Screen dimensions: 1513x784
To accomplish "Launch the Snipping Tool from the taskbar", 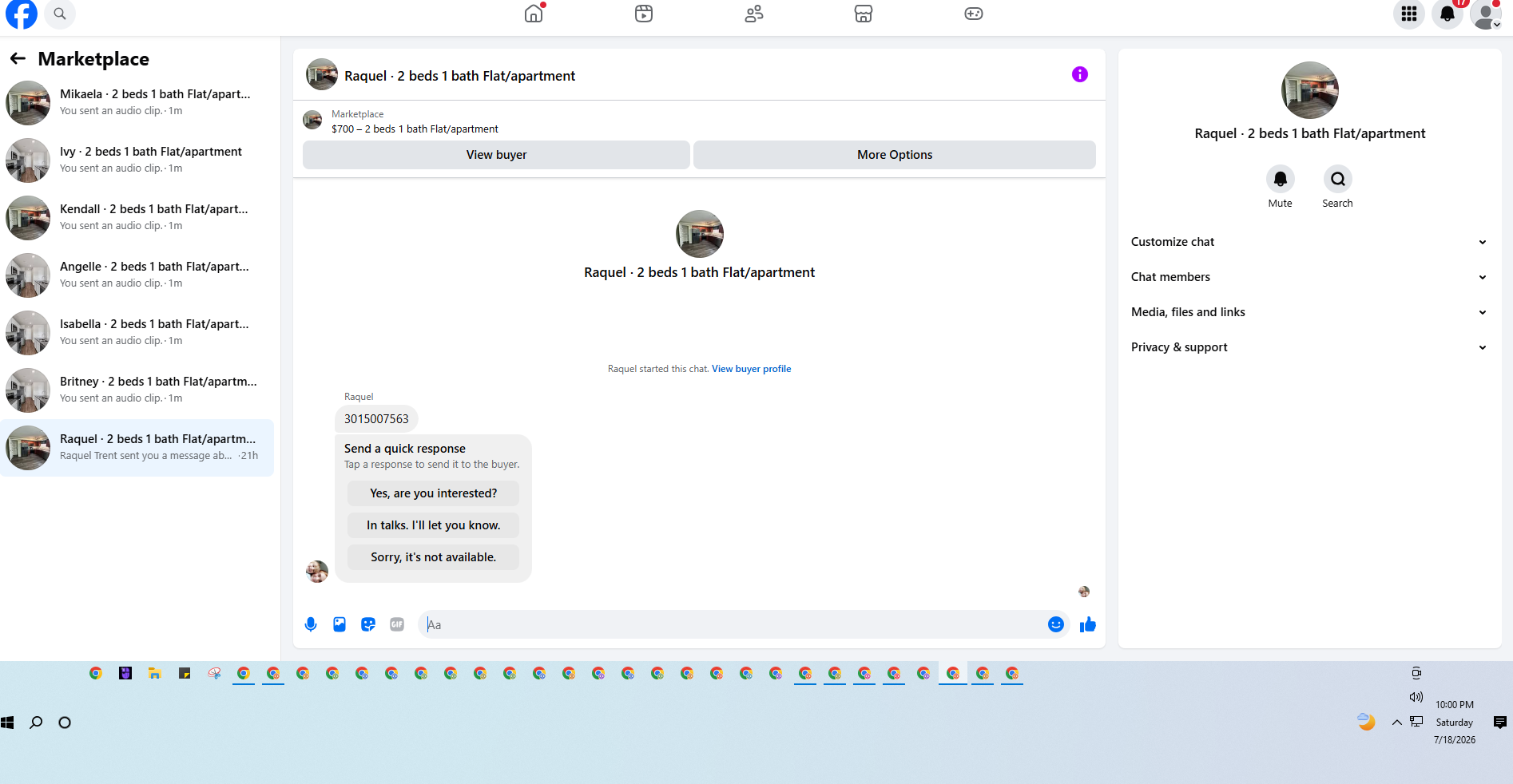I will point(214,673).
